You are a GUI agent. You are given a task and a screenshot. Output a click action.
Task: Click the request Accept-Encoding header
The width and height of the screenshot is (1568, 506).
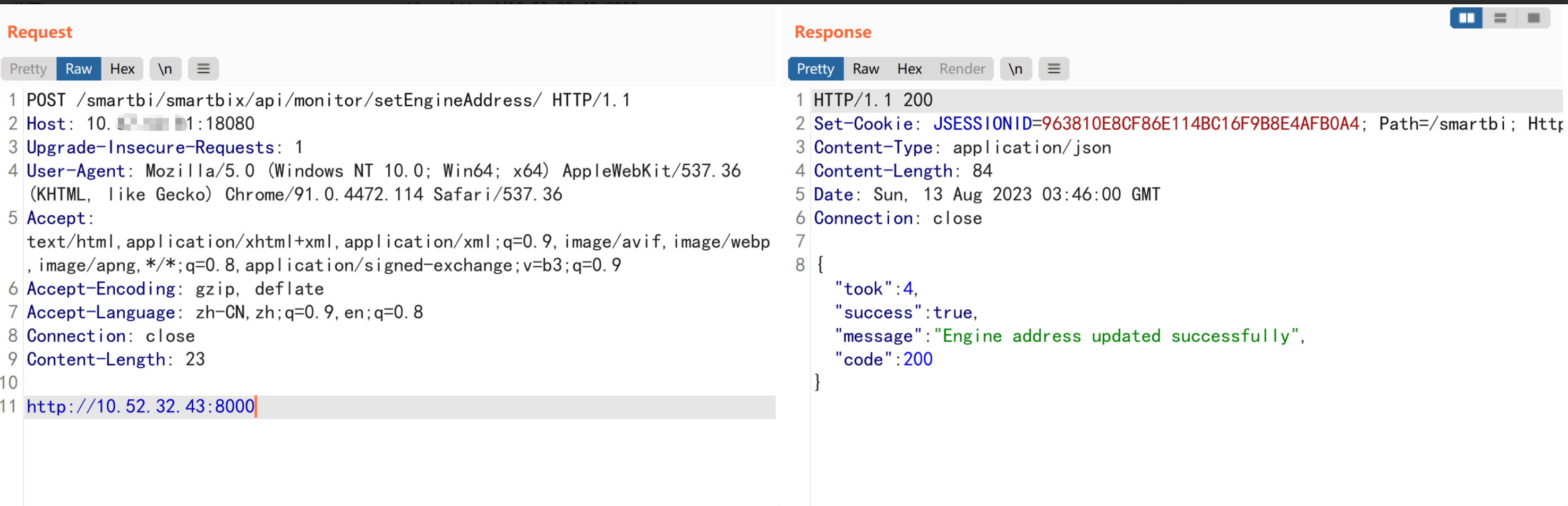pyautogui.click(x=175, y=289)
